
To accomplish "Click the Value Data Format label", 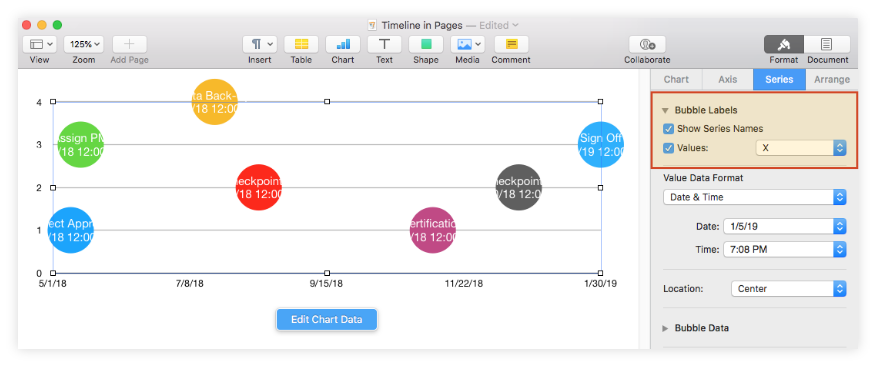I will pyautogui.click(x=703, y=178).
